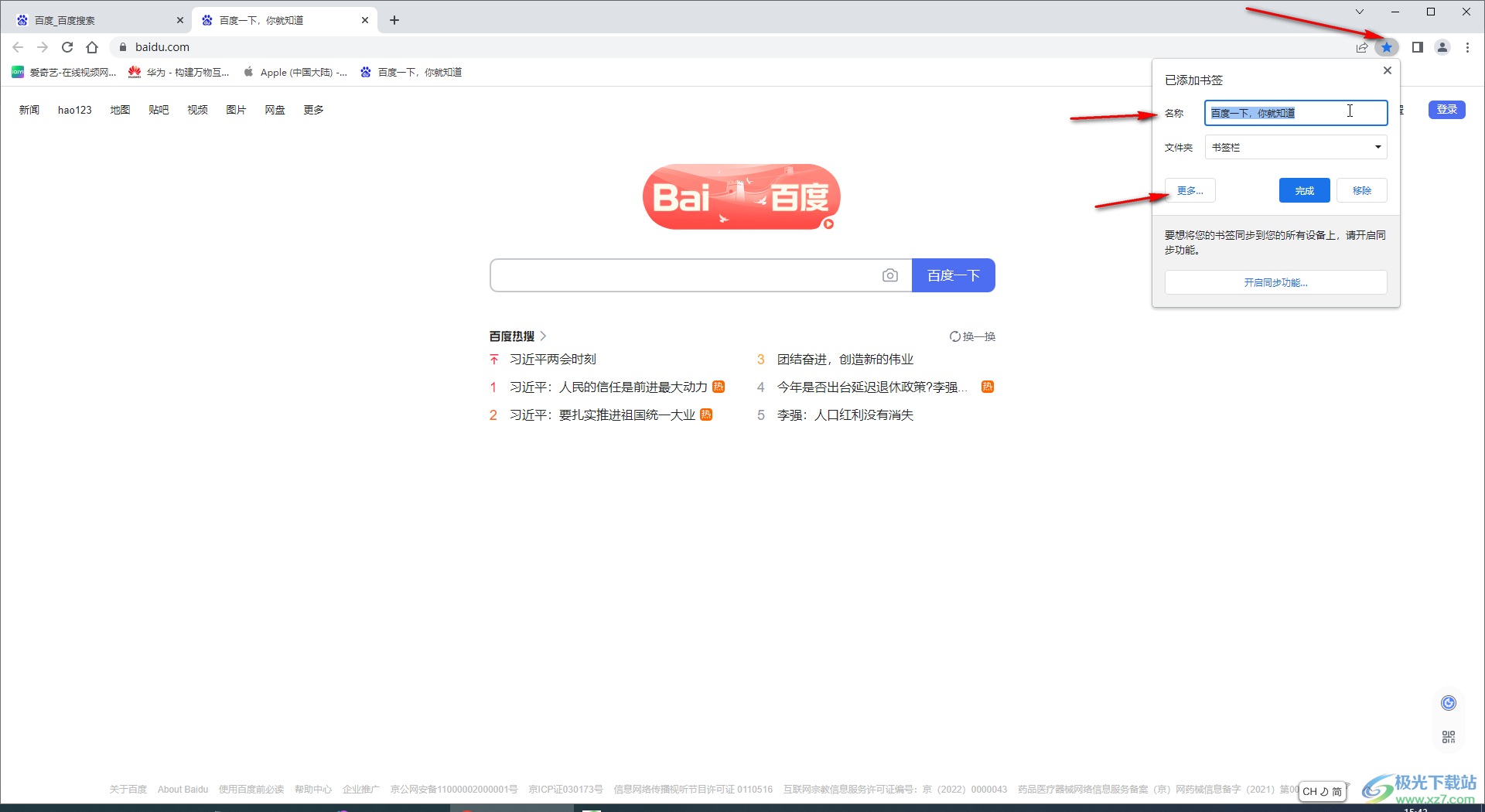Click the lock icon beside baidu.com
Image resolution: width=1485 pixels, height=812 pixels.
(x=122, y=47)
